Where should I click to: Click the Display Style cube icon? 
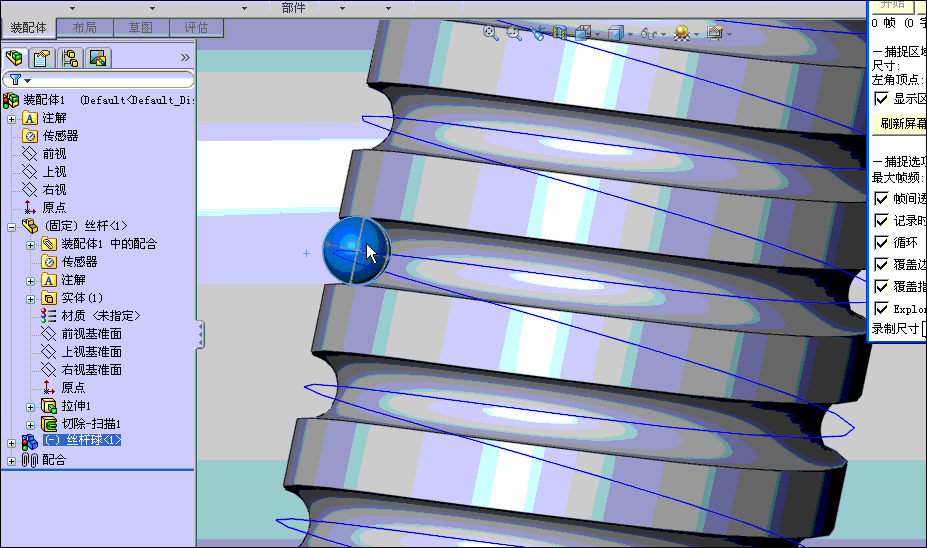[x=616, y=33]
